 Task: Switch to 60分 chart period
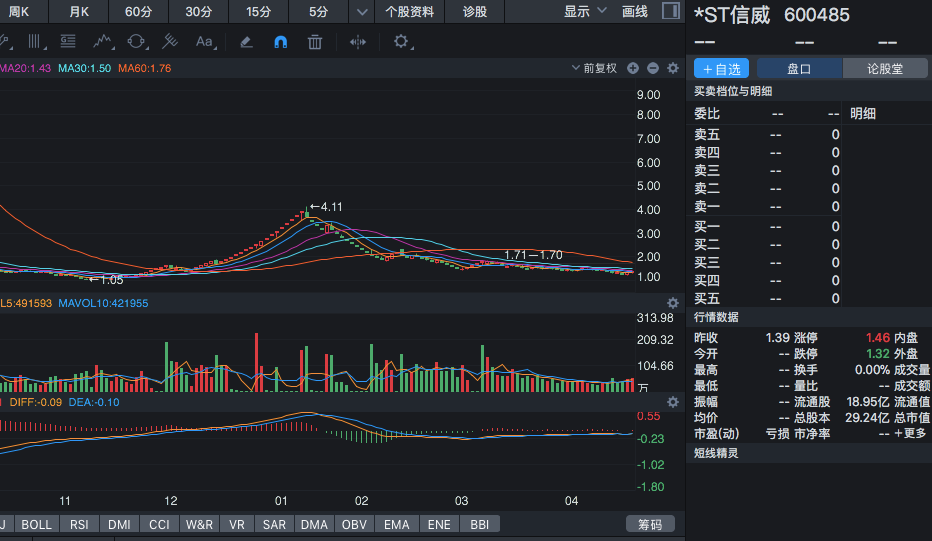click(138, 11)
